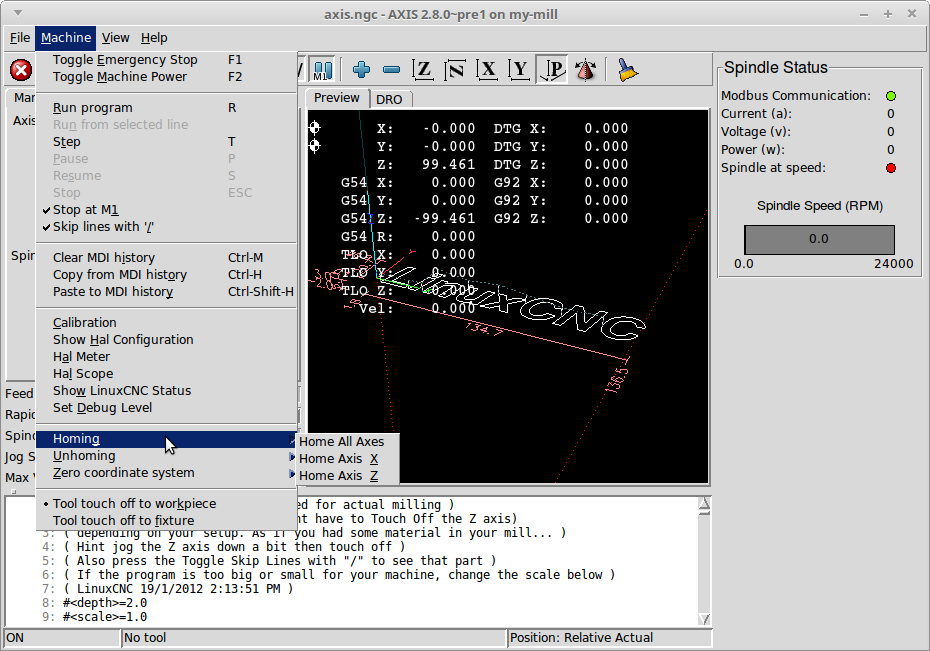This screenshot has width=930, height=651.
Task: Launch Hal Scope
Action: pyautogui.click(x=166, y=374)
